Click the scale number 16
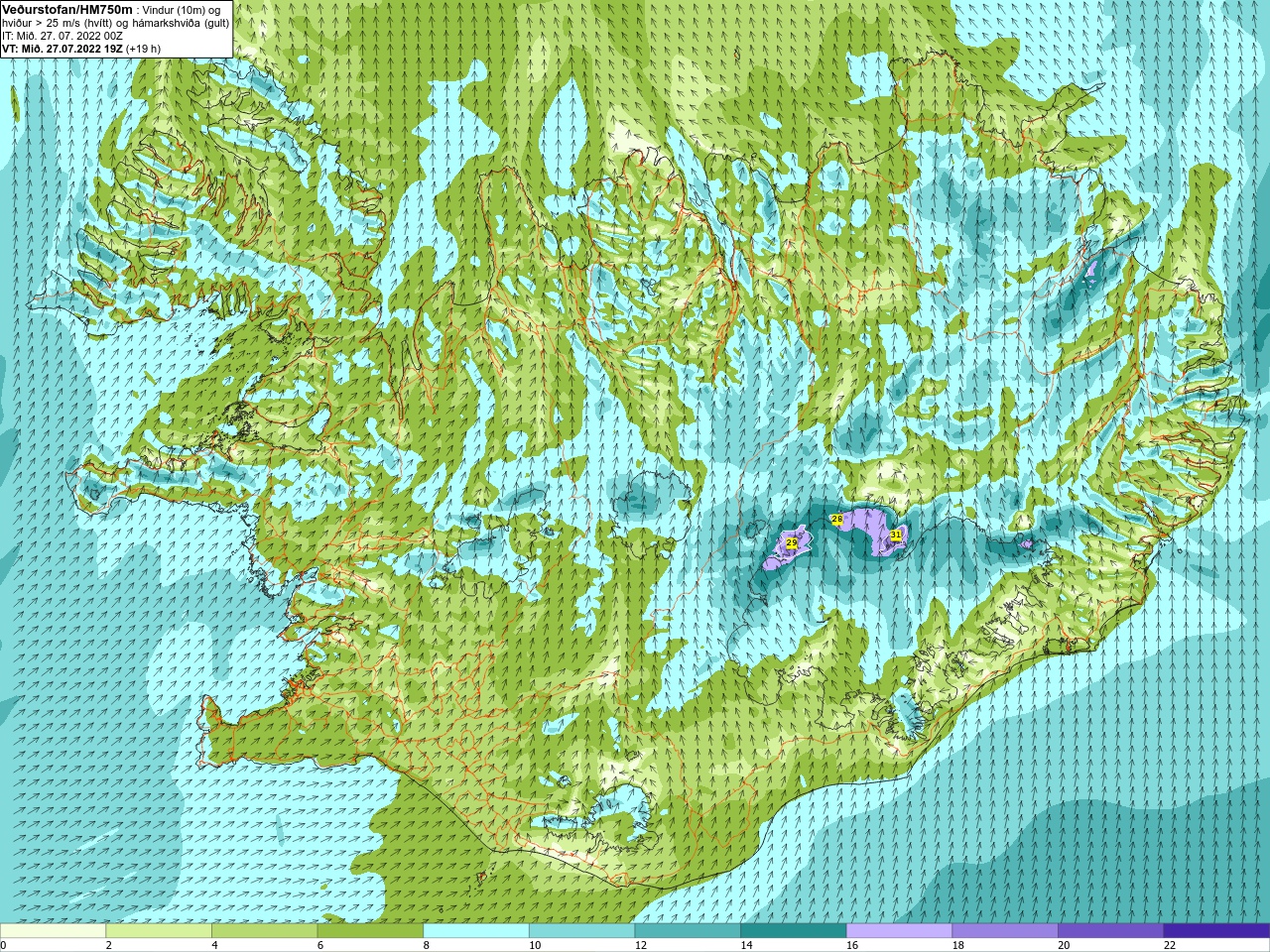This screenshot has height=952, width=1270. click(x=852, y=945)
